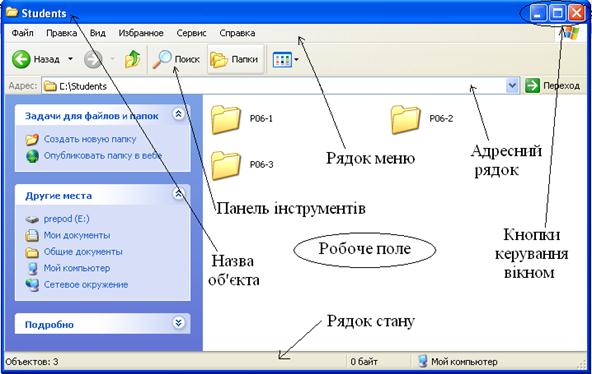Click the green Переход go arrow
Image resolution: width=592 pixels, height=374 pixels.
532,86
